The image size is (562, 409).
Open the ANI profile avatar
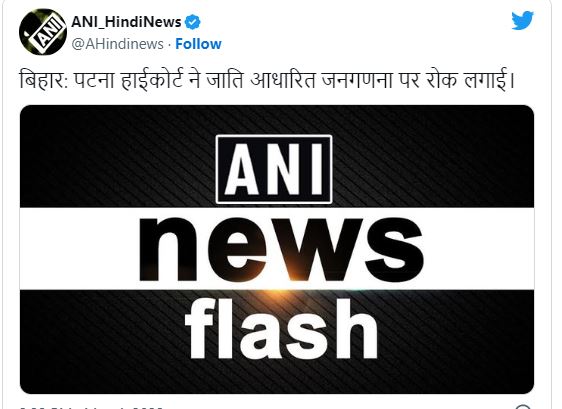(42, 32)
